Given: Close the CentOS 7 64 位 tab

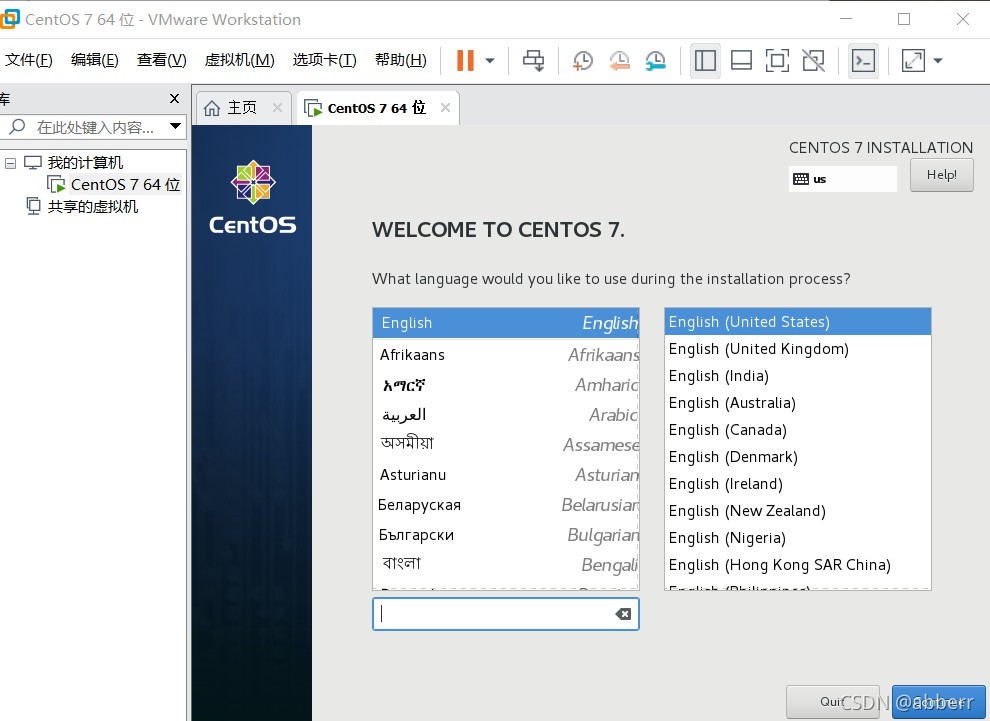Looking at the screenshot, I should pyautogui.click(x=445, y=108).
